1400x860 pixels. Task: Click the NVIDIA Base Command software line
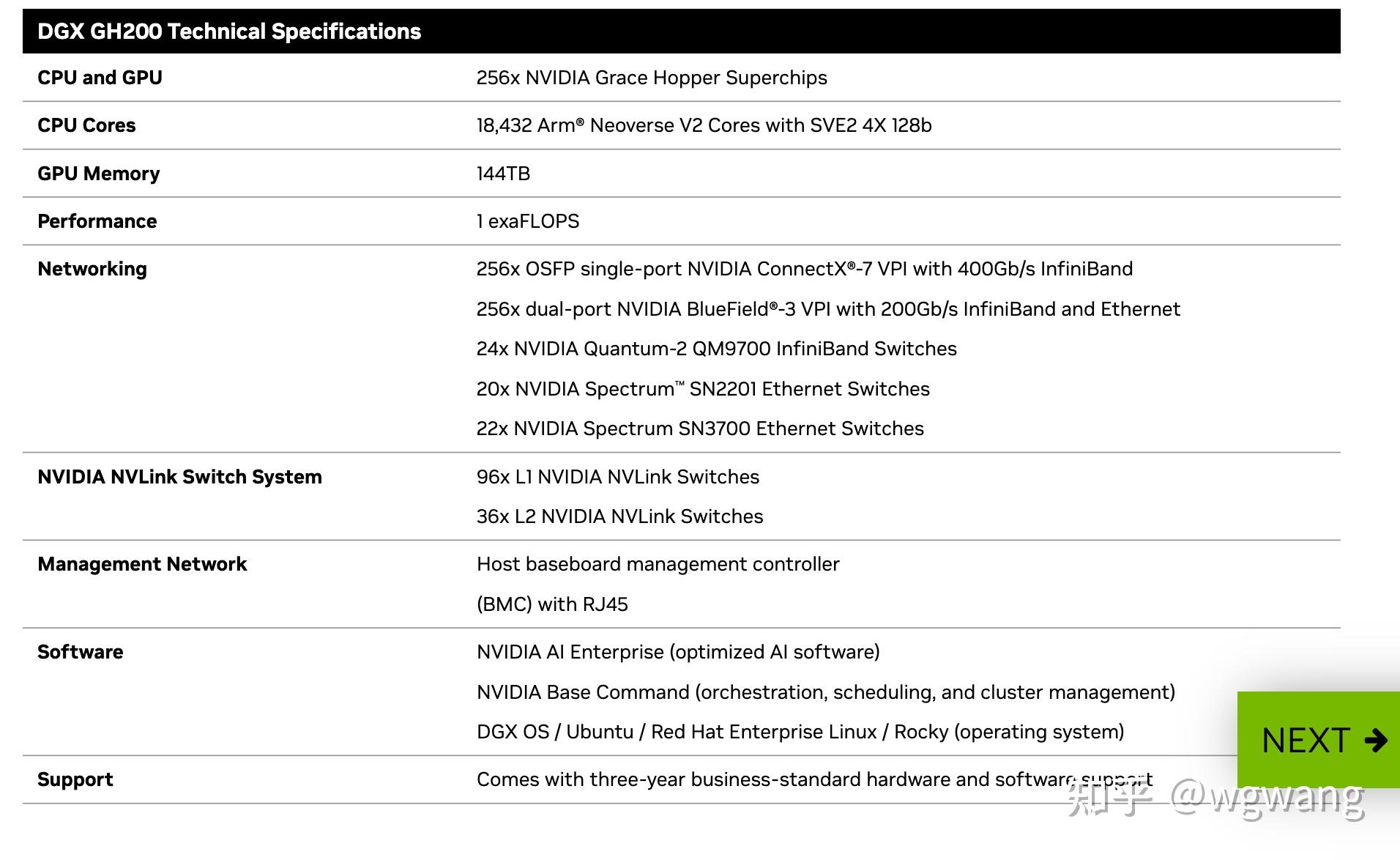(825, 692)
